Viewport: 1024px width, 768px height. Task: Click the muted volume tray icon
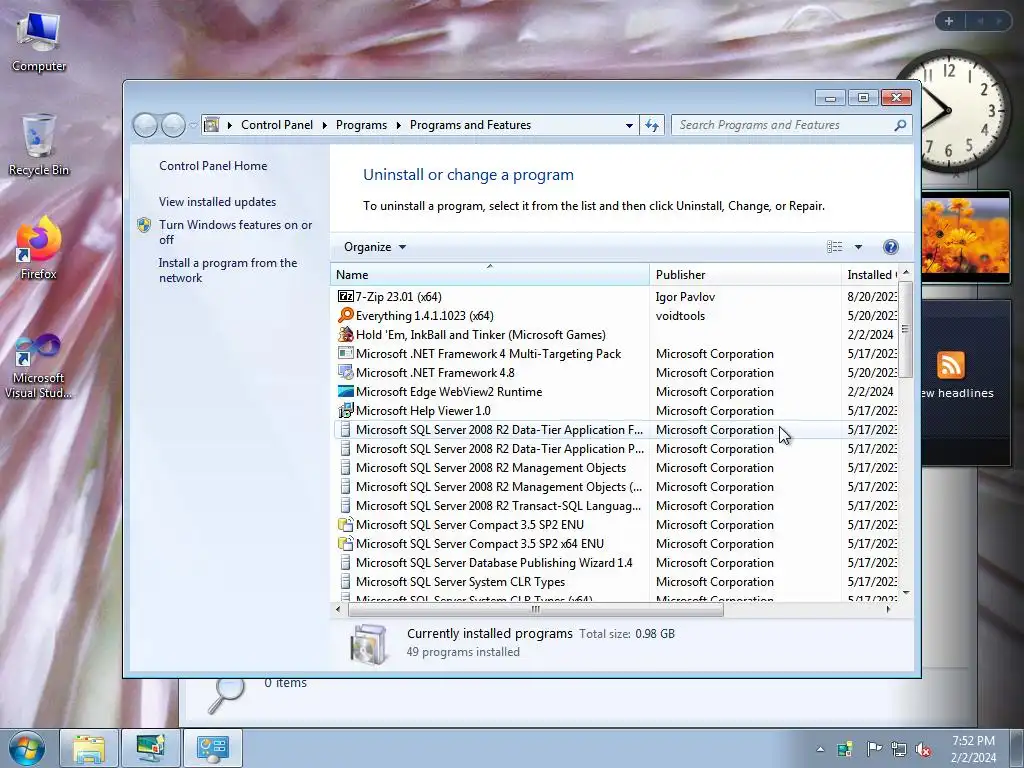tap(923, 750)
